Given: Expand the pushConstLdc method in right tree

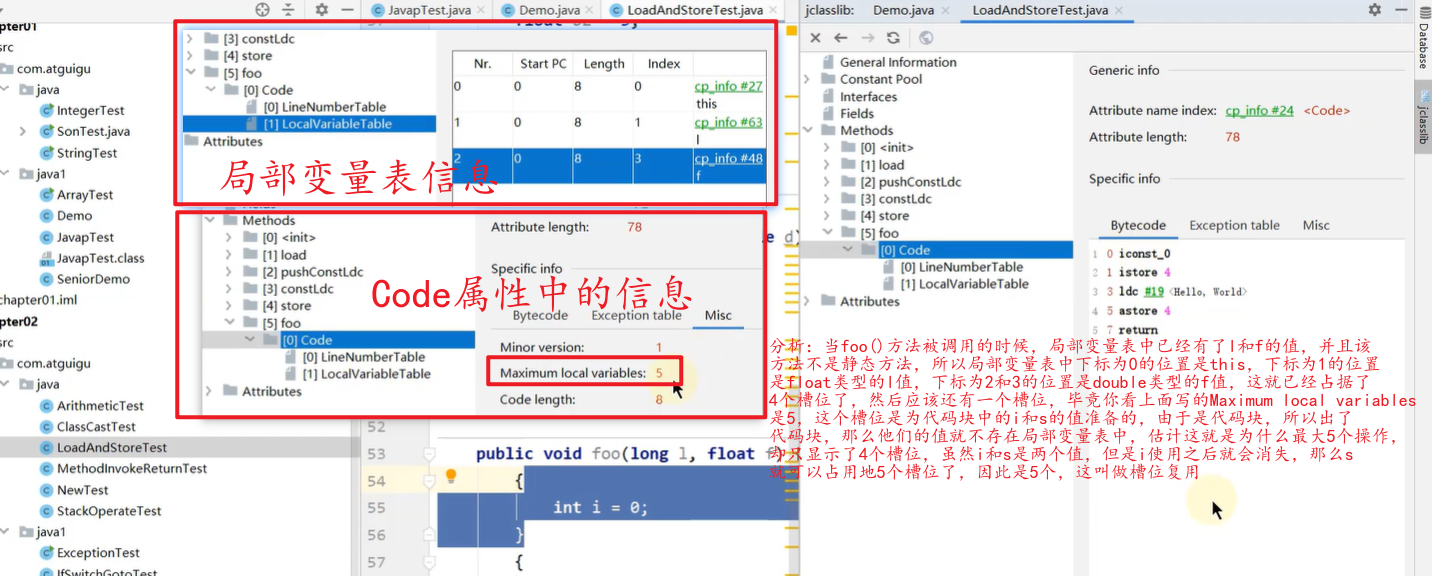Looking at the screenshot, I should pyautogui.click(x=826, y=182).
